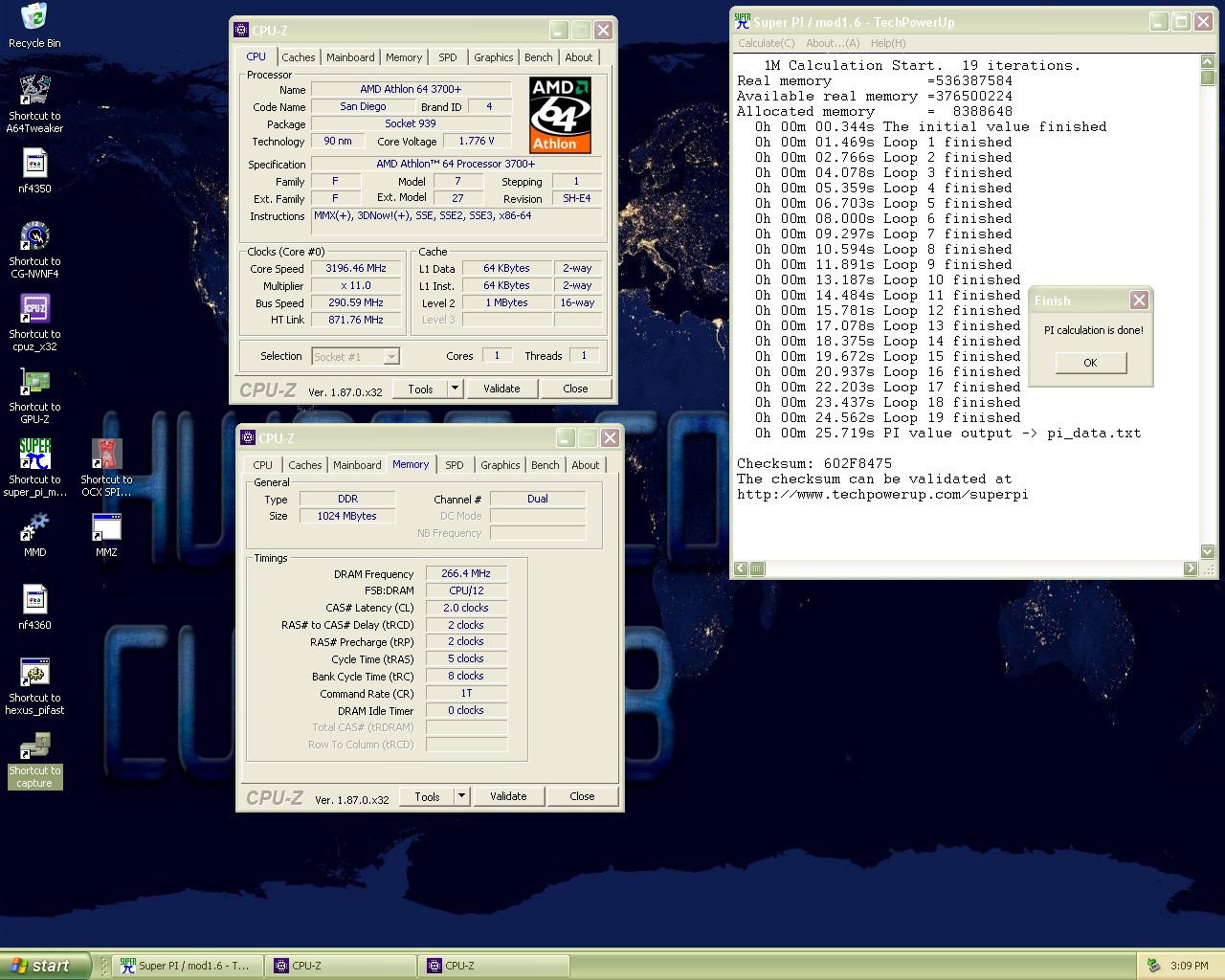Switch to Bench tab in lower CPU-Z
Viewport: 1225px width, 980px height.
pyautogui.click(x=546, y=465)
